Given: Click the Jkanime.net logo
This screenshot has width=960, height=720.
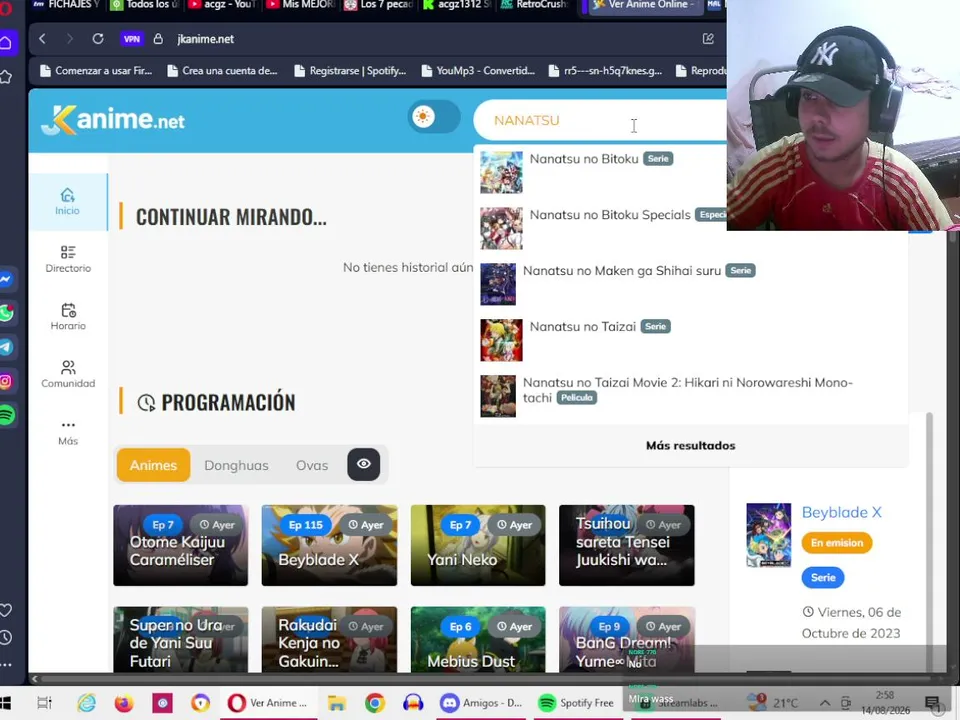Looking at the screenshot, I should [x=113, y=119].
